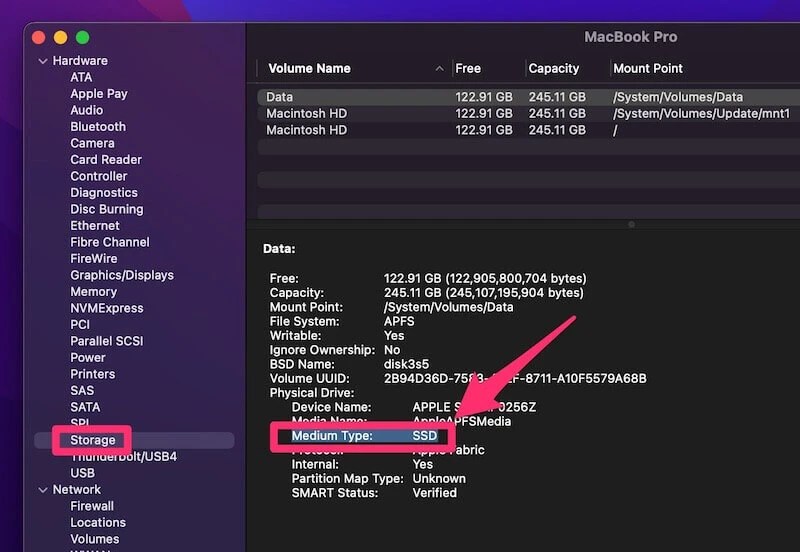Click the MacBook Pro window title
This screenshot has width=800, height=552.
click(631, 37)
